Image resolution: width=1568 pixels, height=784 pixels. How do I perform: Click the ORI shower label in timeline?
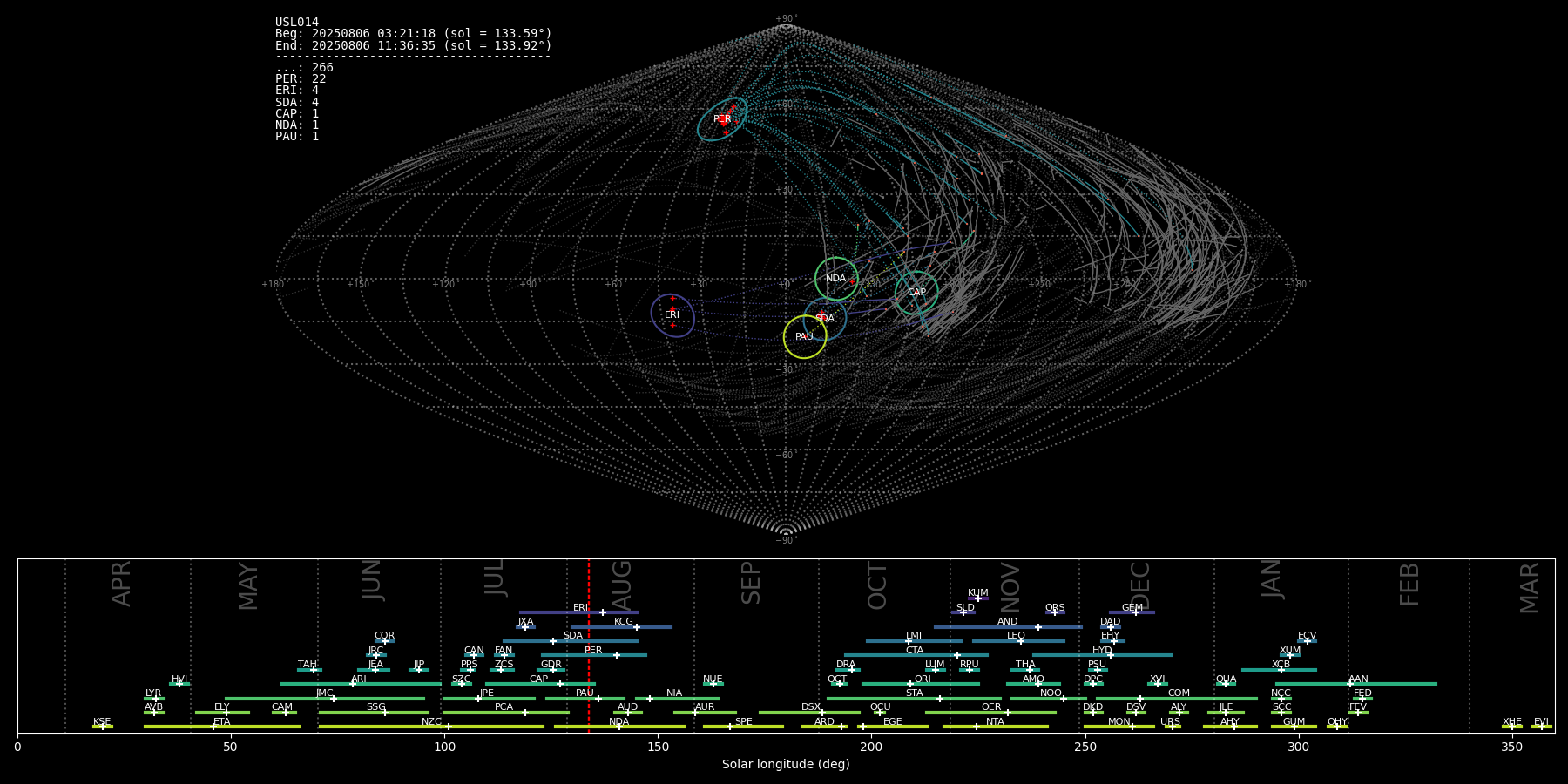pyautogui.click(x=923, y=679)
